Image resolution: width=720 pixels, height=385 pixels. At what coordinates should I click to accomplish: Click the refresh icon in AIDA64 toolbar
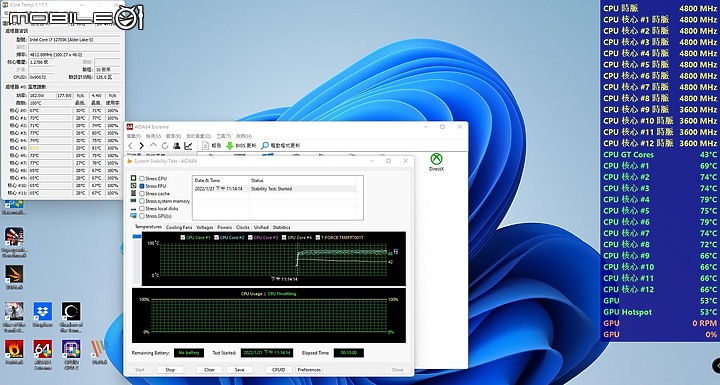[165, 146]
